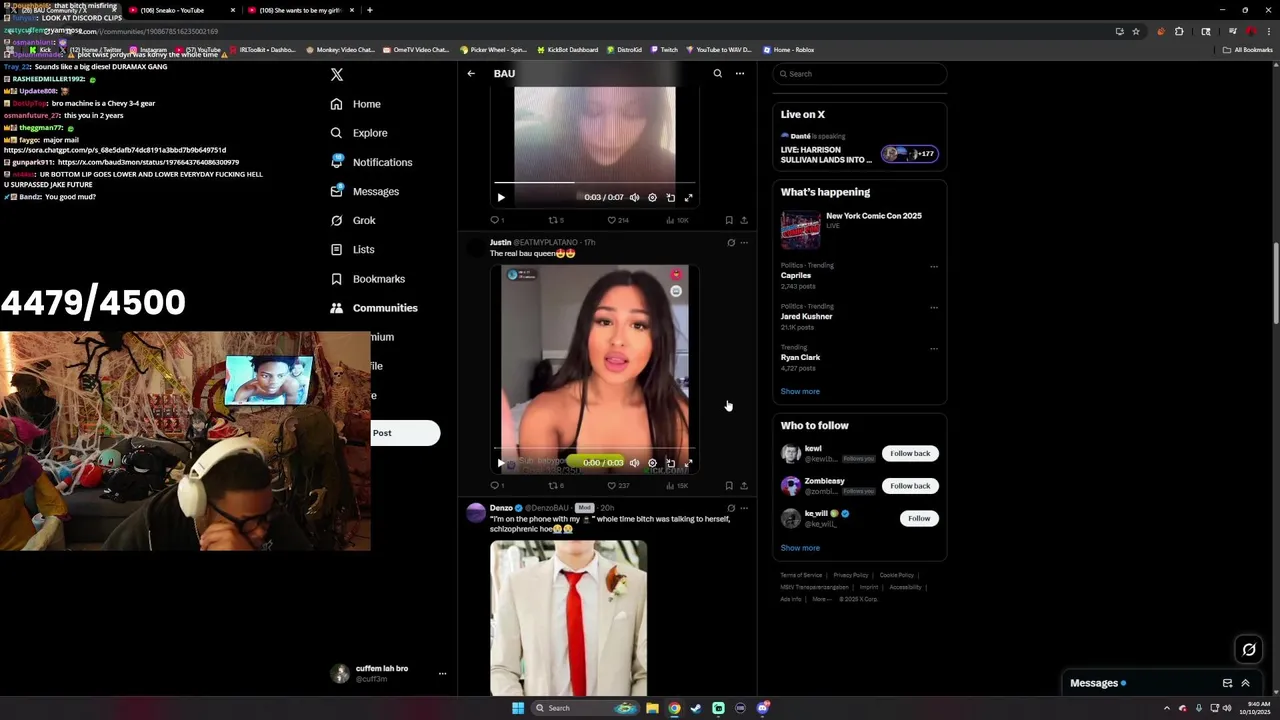View analytics of Justin's post, 15K

[677, 486]
